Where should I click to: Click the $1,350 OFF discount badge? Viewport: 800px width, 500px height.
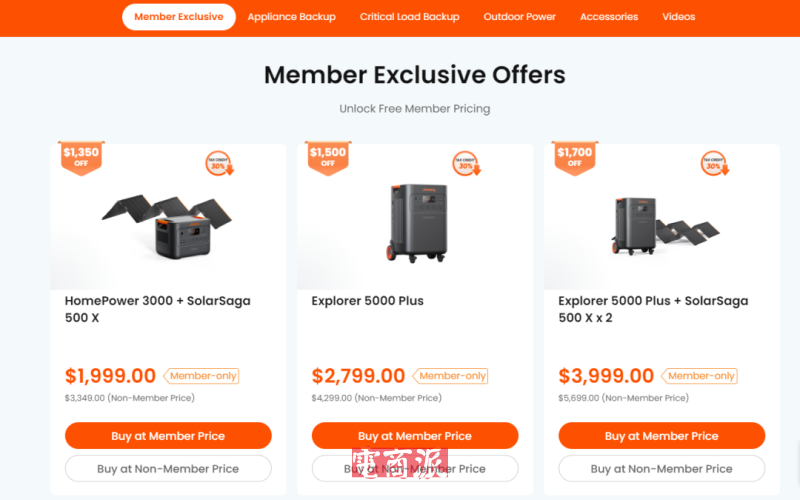[81, 157]
